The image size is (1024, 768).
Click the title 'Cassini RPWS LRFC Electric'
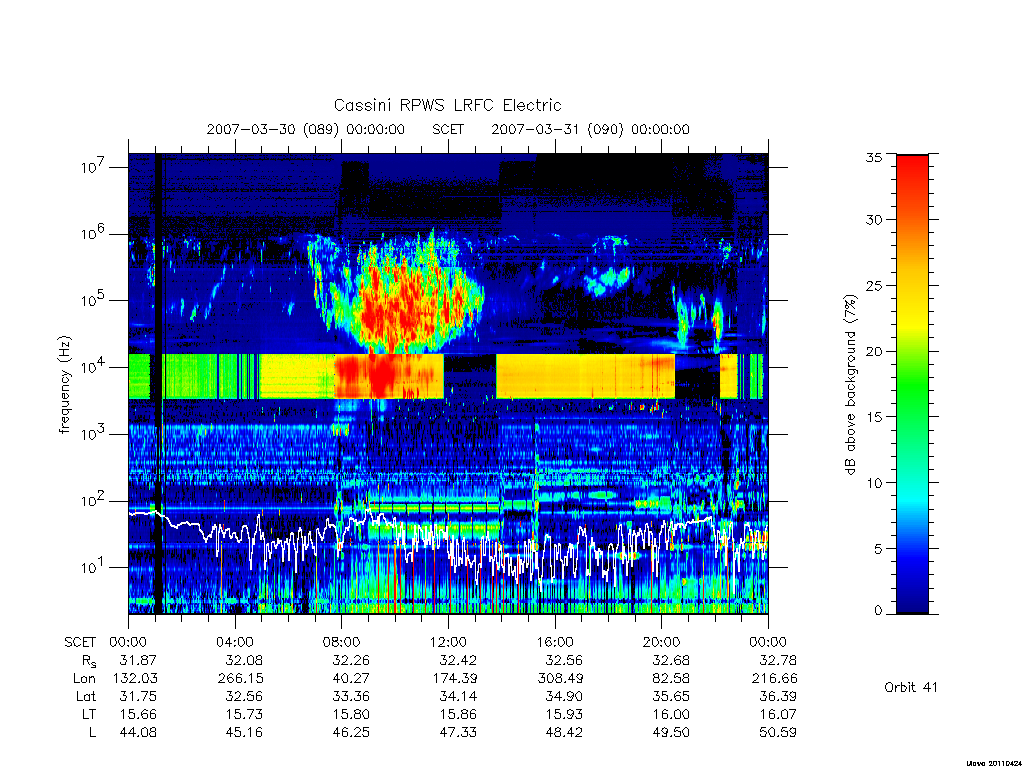coord(447,105)
